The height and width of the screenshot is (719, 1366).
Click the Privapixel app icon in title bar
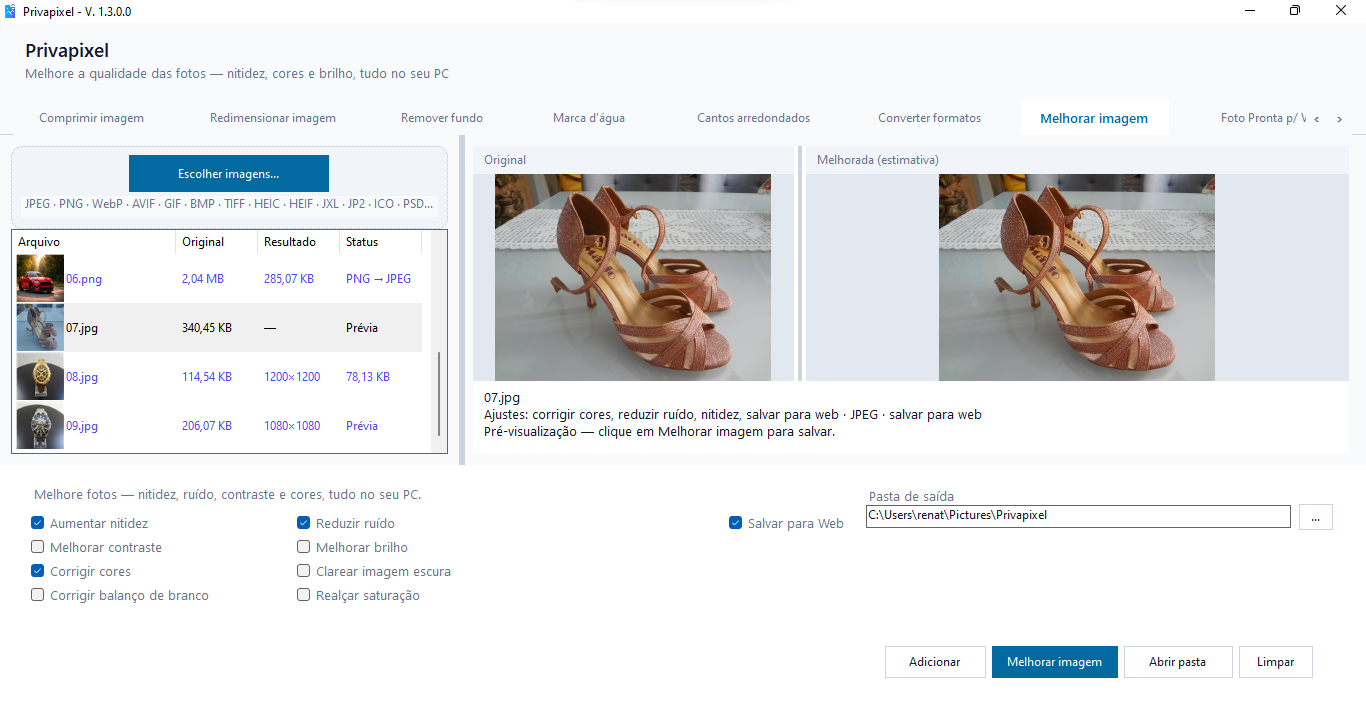coord(10,11)
